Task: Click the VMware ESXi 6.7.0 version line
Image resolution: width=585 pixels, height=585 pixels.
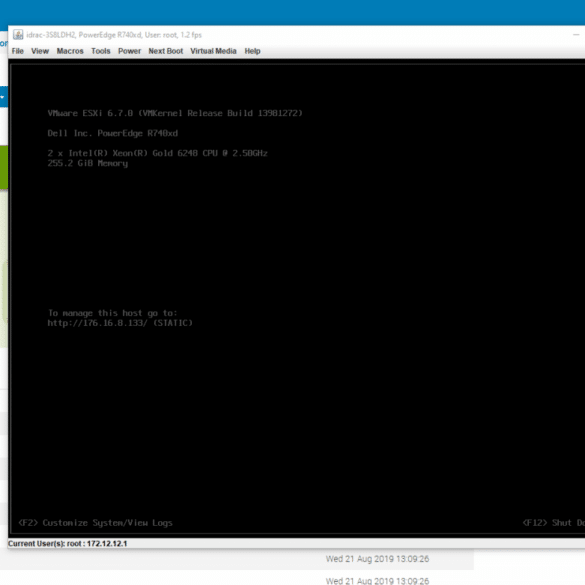Action: tap(175, 113)
